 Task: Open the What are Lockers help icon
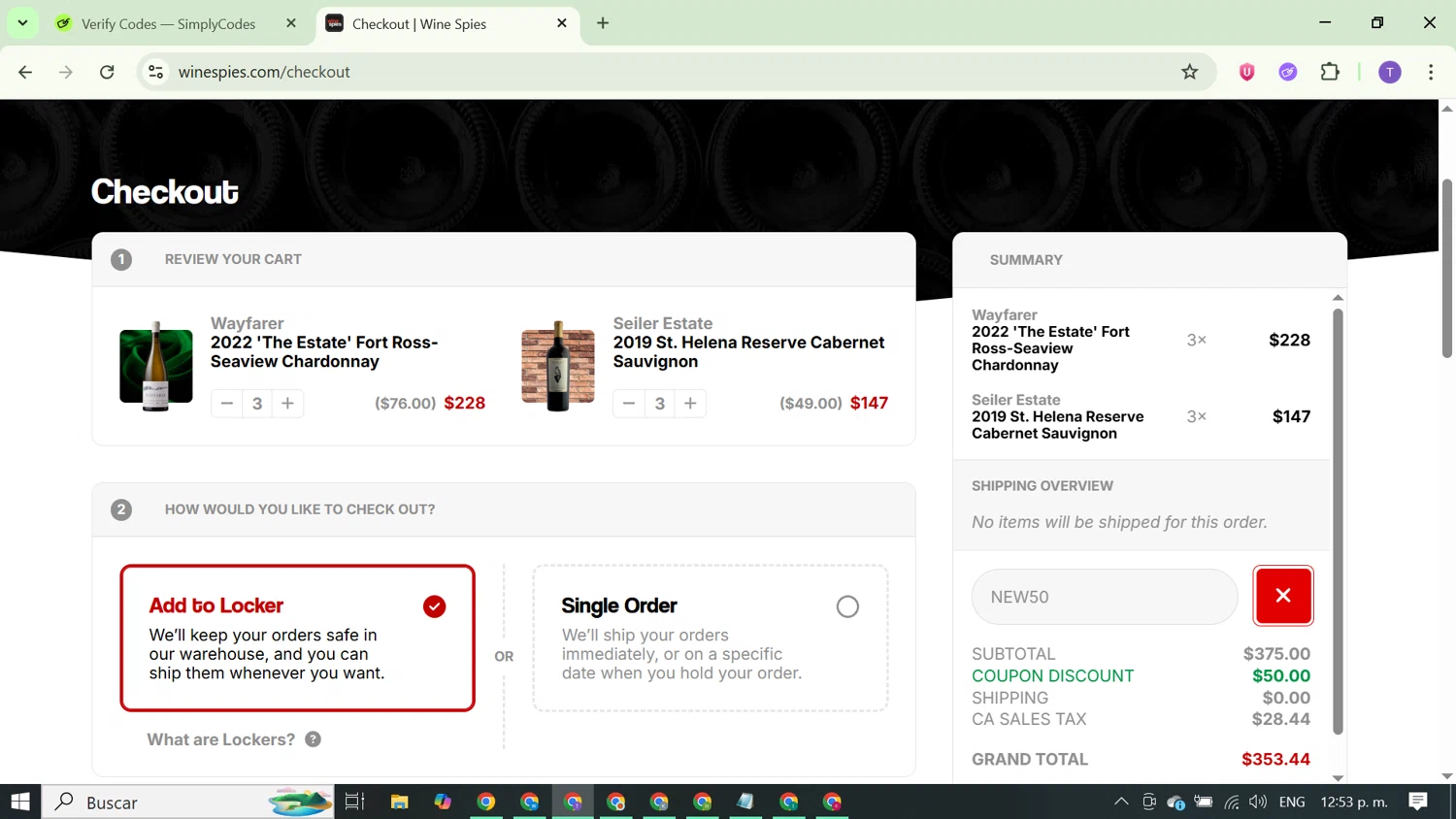pyautogui.click(x=313, y=739)
